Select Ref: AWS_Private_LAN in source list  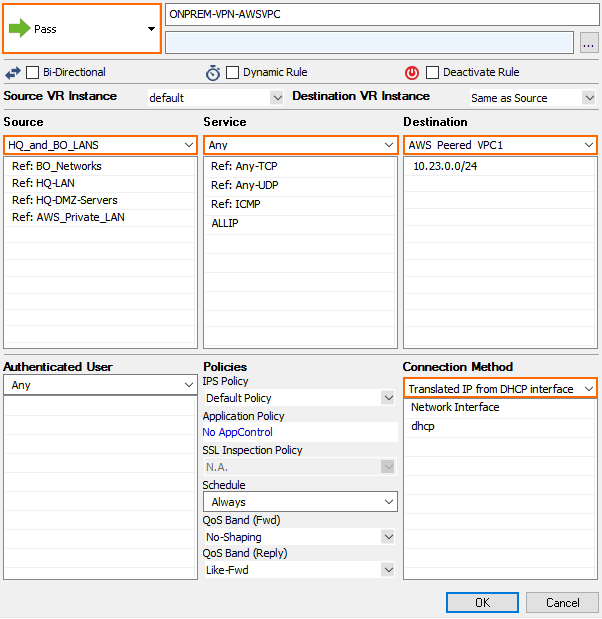(x=100, y=217)
